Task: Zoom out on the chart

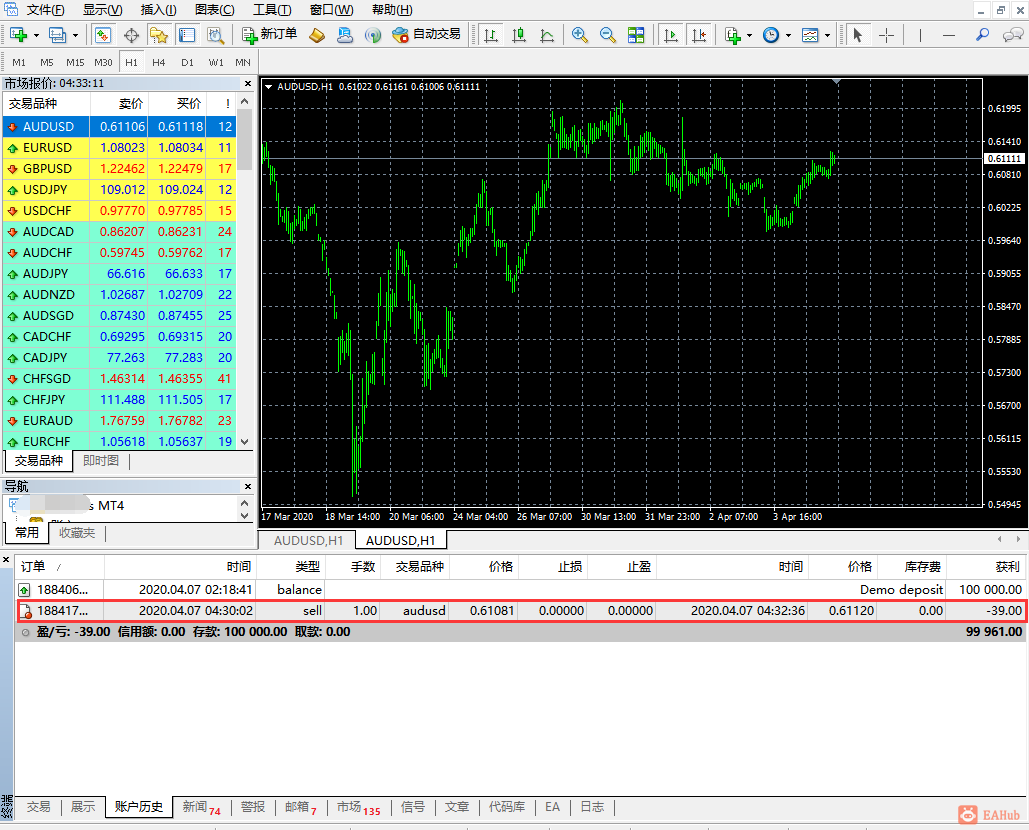Action: click(607, 35)
